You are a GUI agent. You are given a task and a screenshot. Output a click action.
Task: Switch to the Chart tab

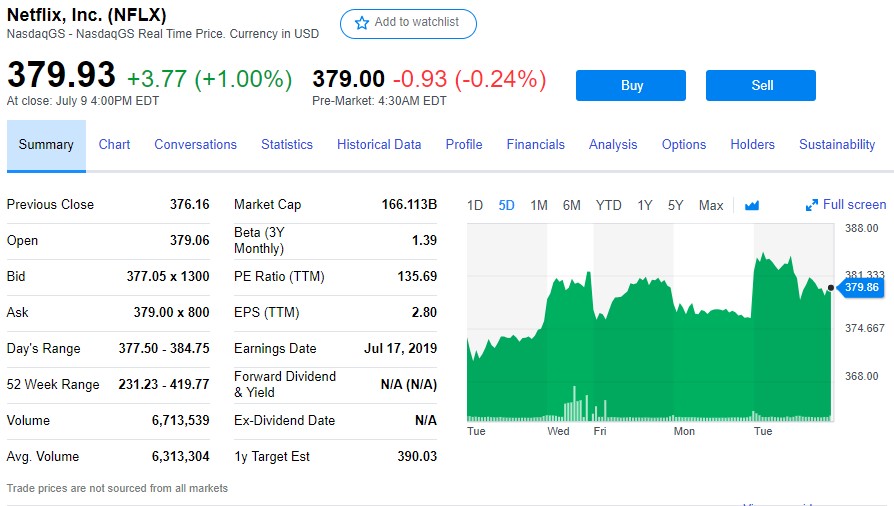click(x=114, y=145)
